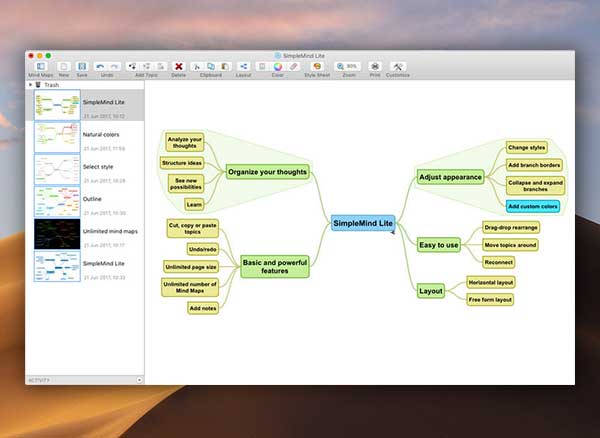
Task: Select the 'Structure ideas' topic
Action: [x=182, y=163]
